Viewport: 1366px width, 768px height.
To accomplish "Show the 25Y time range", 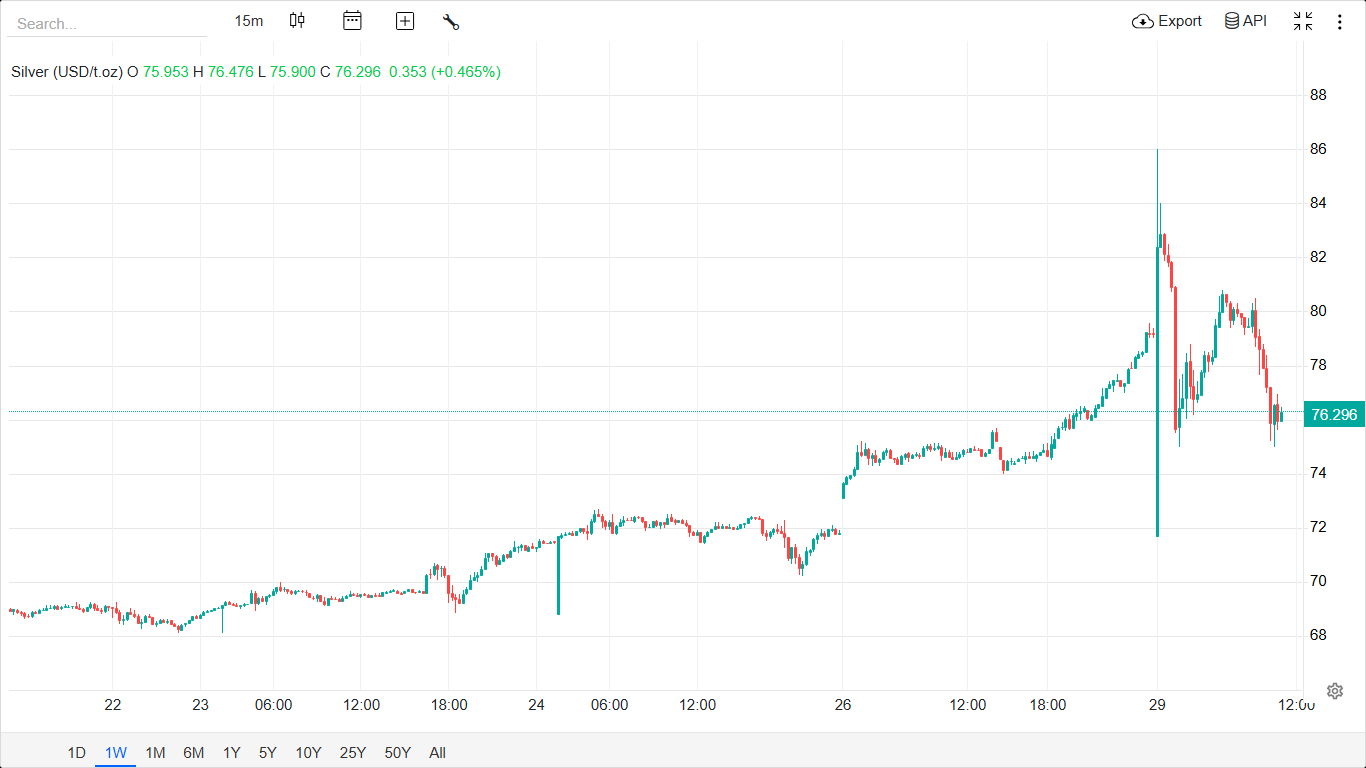I will [x=353, y=753].
